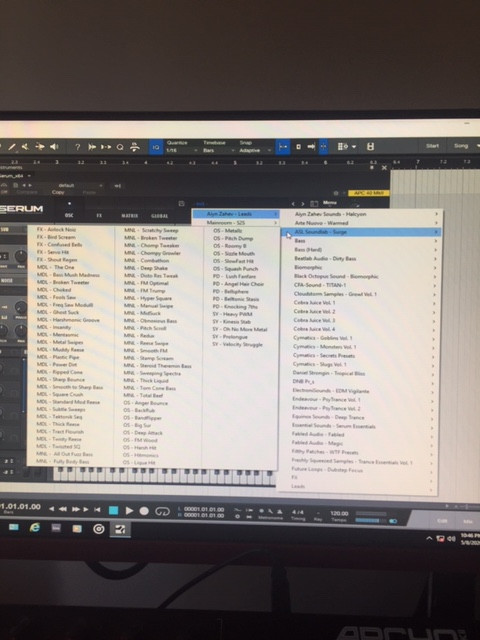
Task: Open the Quantize 1/16 dropdown
Action: (x=182, y=150)
